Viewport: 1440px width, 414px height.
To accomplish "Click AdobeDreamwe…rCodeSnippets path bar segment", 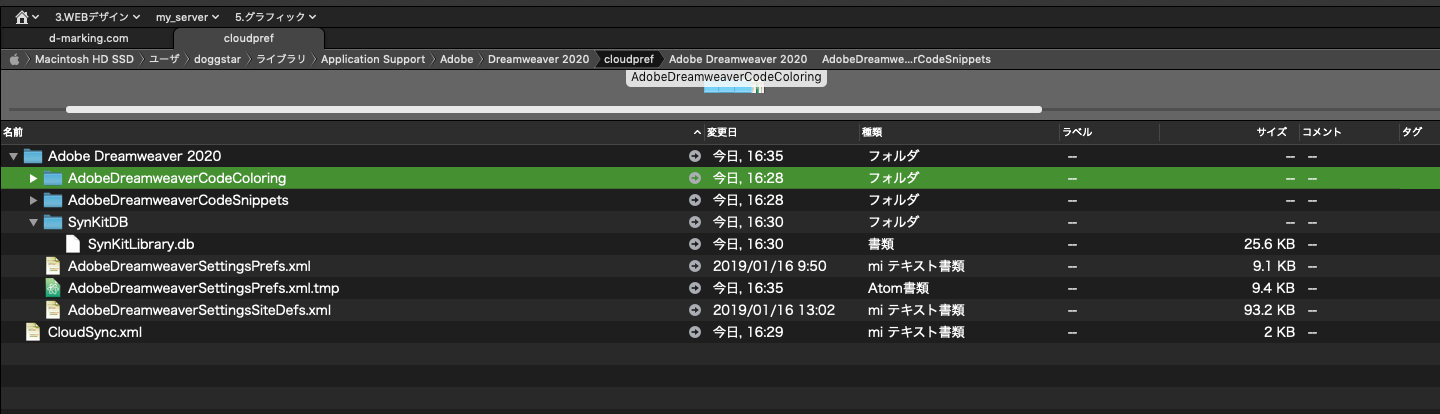I will coord(906,59).
